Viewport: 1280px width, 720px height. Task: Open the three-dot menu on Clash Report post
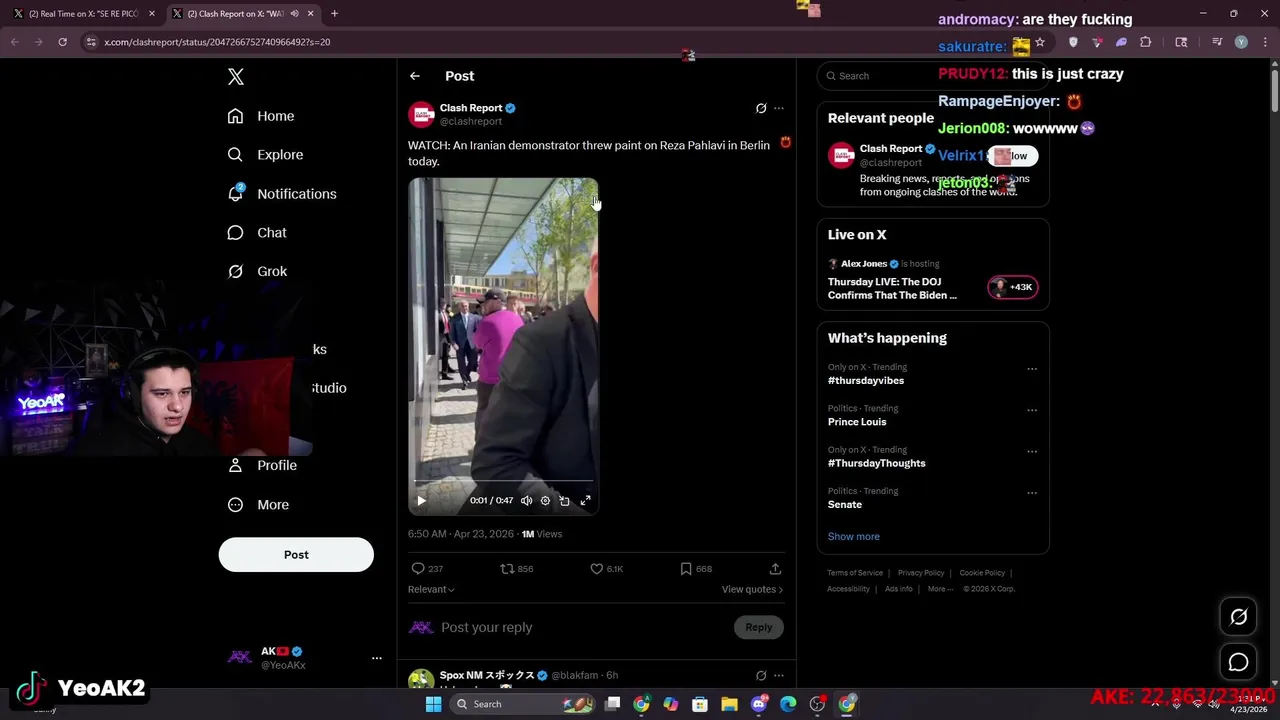coord(779,108)
